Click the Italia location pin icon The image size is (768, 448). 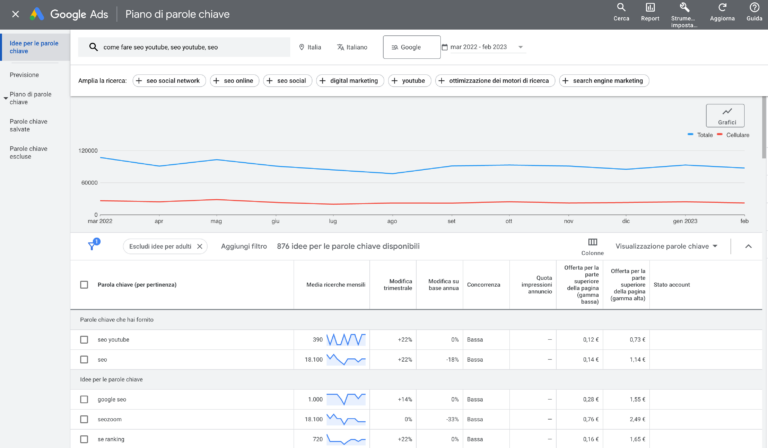(301, 47)
